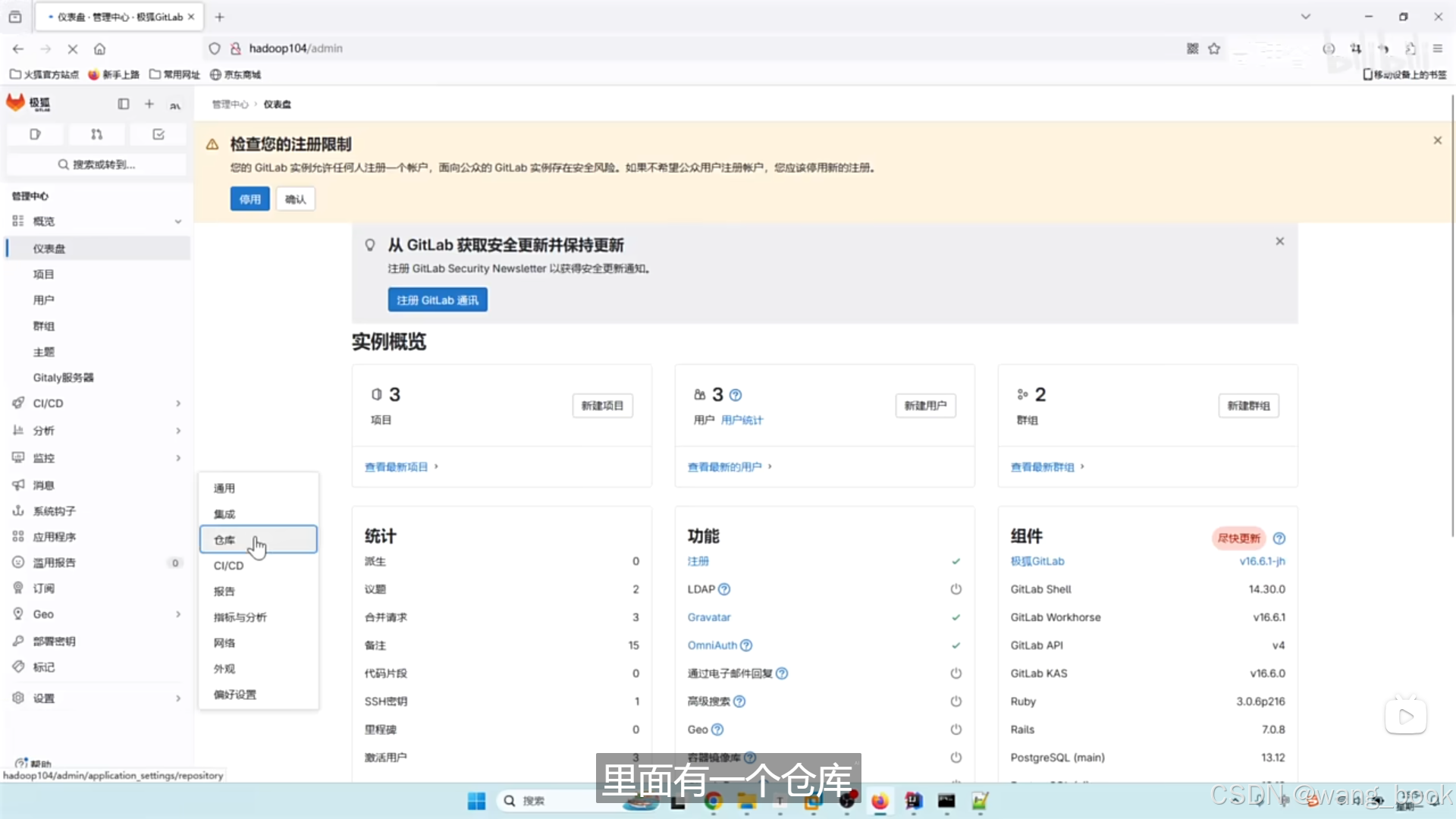Image resolution: width=1456 pixels, height=819 pixels.
Task: Click the help icon next to 高级搜索
Action: 739,701
